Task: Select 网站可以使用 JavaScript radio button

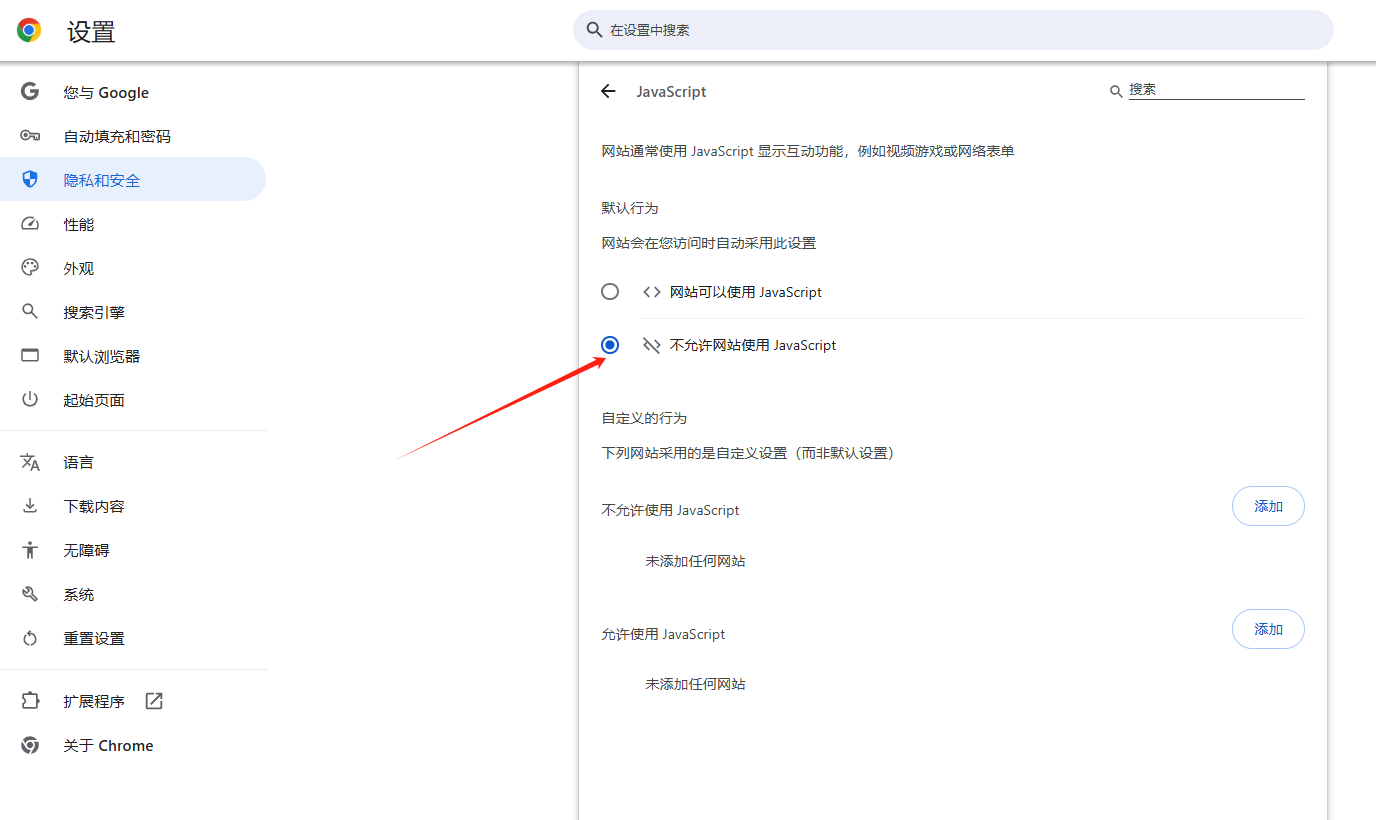Action: (x=610, y=292)
